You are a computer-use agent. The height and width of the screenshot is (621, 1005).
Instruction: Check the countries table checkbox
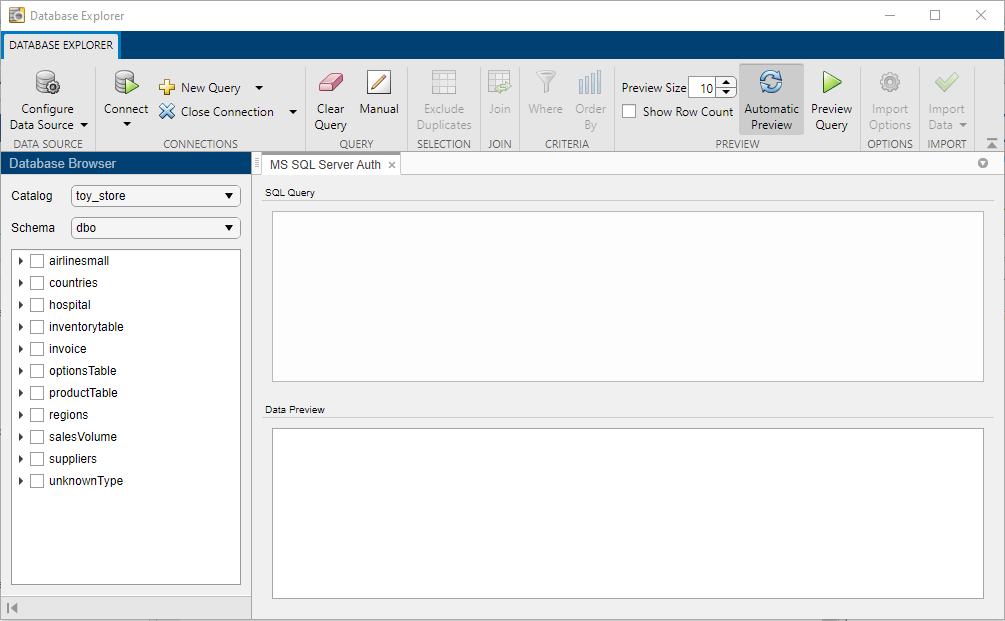tap(37, 282)
